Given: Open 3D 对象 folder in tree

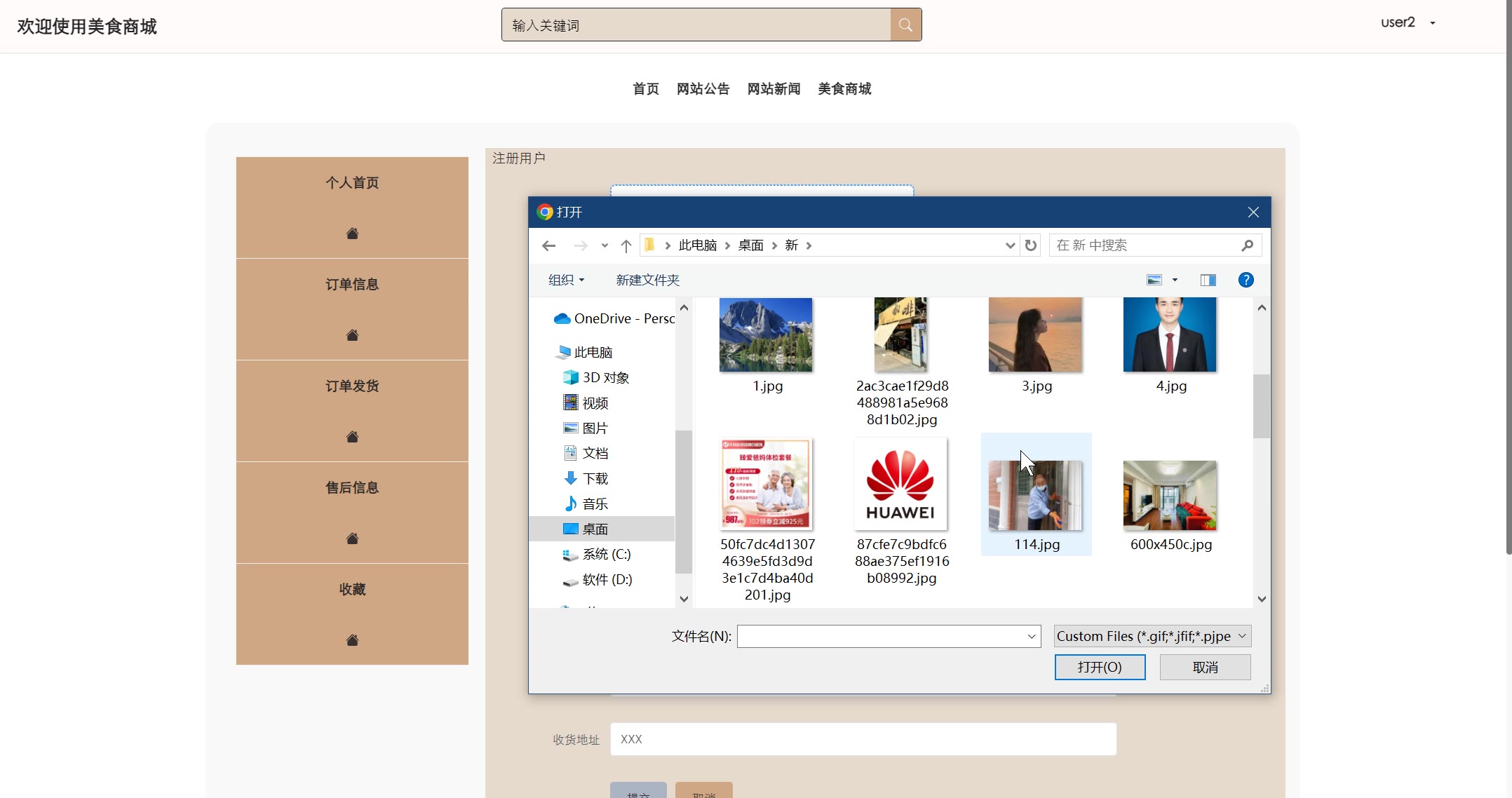Looking at the screenshot, I should click(x=596, y=377).
